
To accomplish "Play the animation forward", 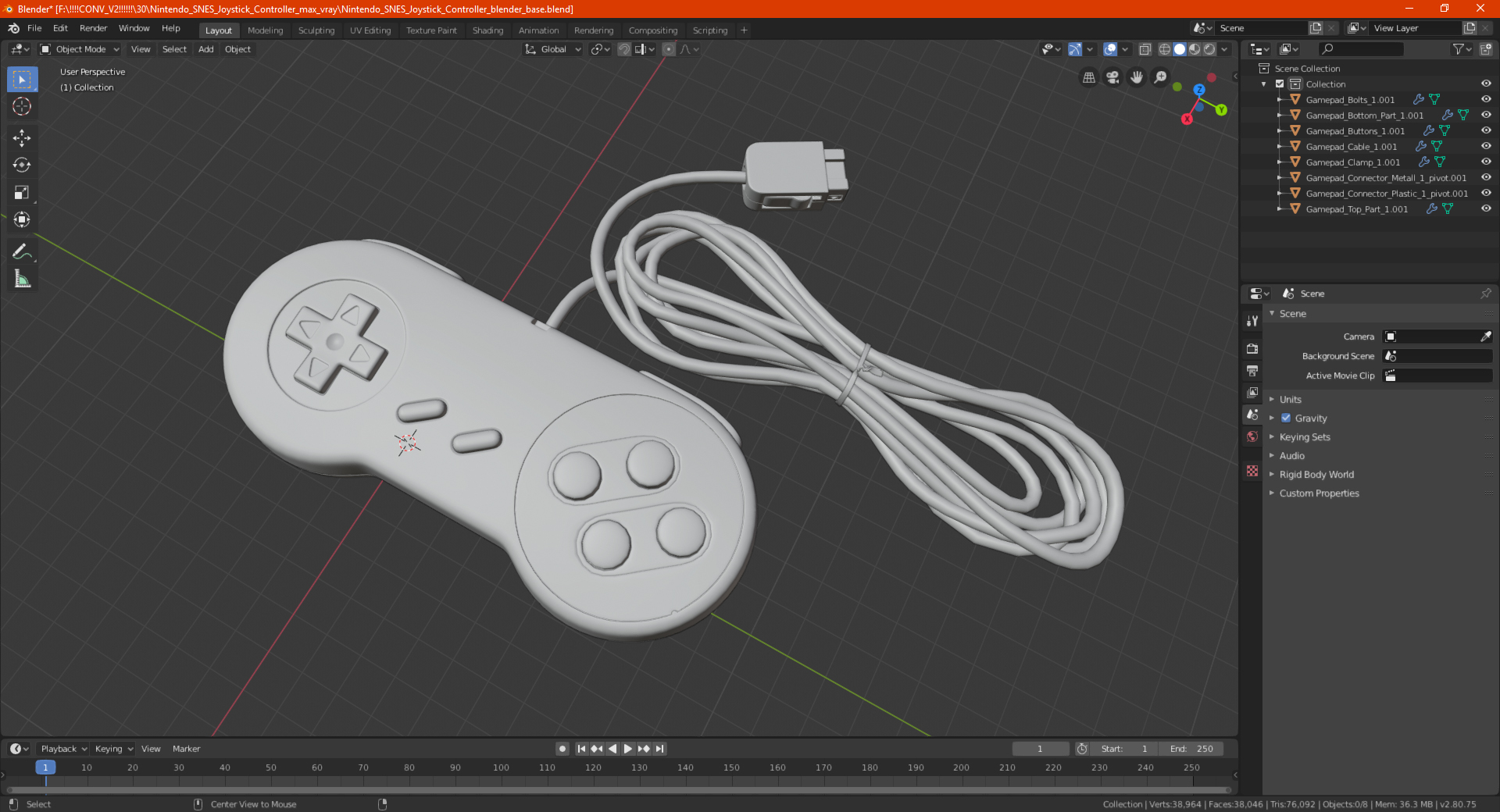I will [x=627, y=749].
